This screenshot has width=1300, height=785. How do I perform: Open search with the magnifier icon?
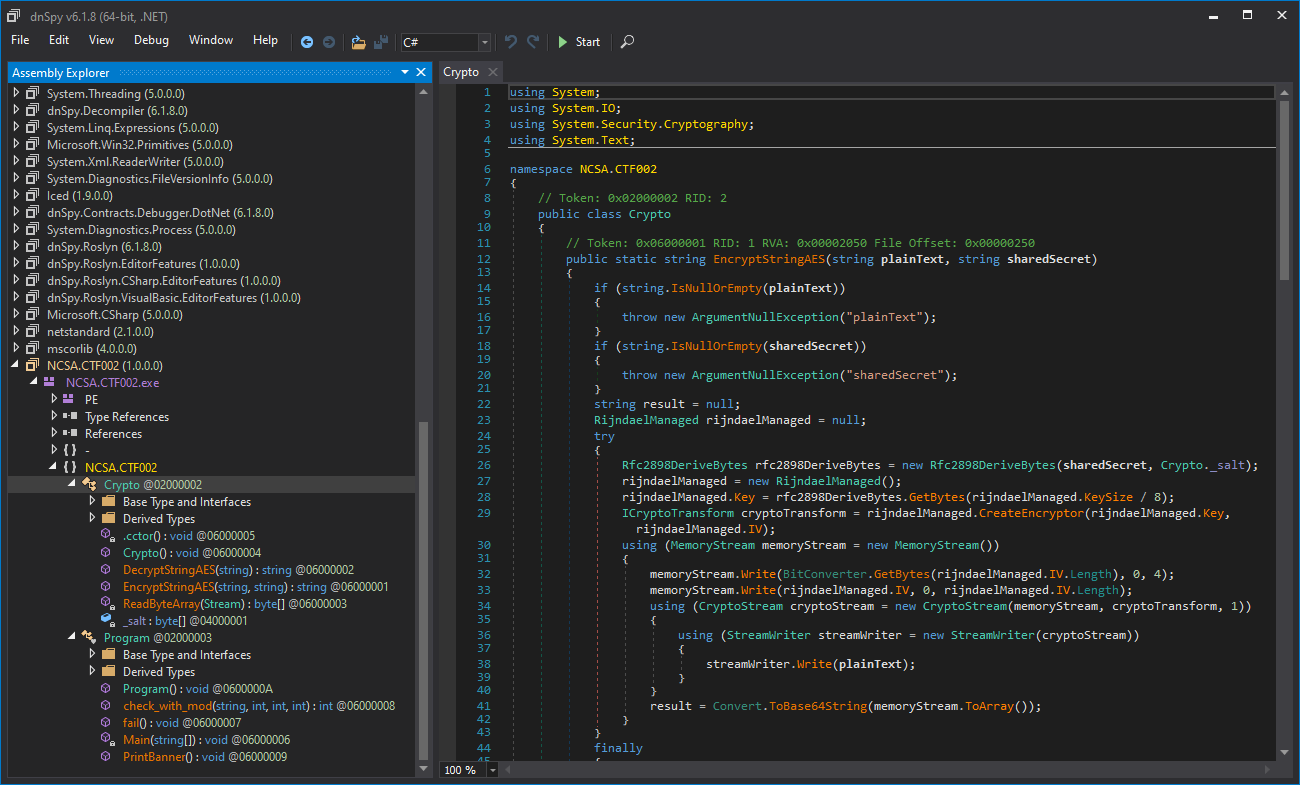coord(627,42)
